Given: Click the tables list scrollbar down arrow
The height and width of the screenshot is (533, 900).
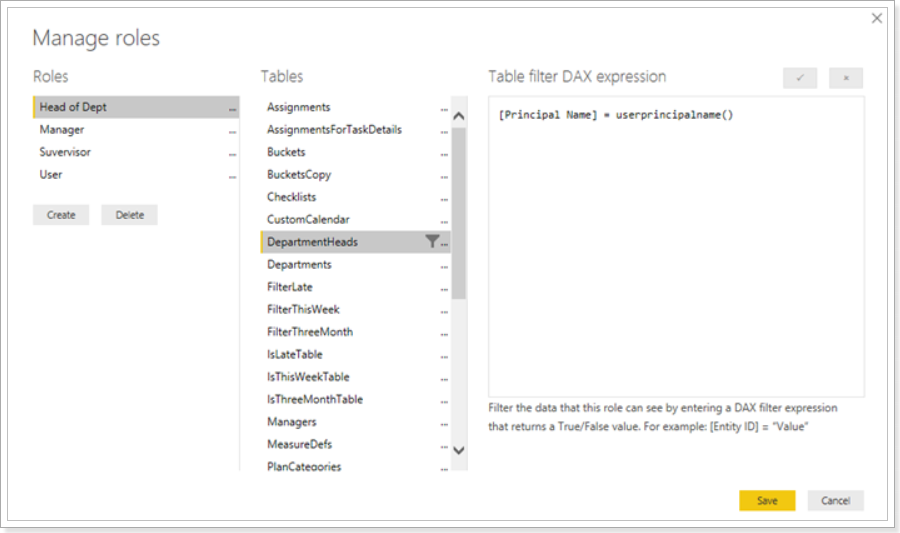Looking at the screenshot, I should (459, 450).
